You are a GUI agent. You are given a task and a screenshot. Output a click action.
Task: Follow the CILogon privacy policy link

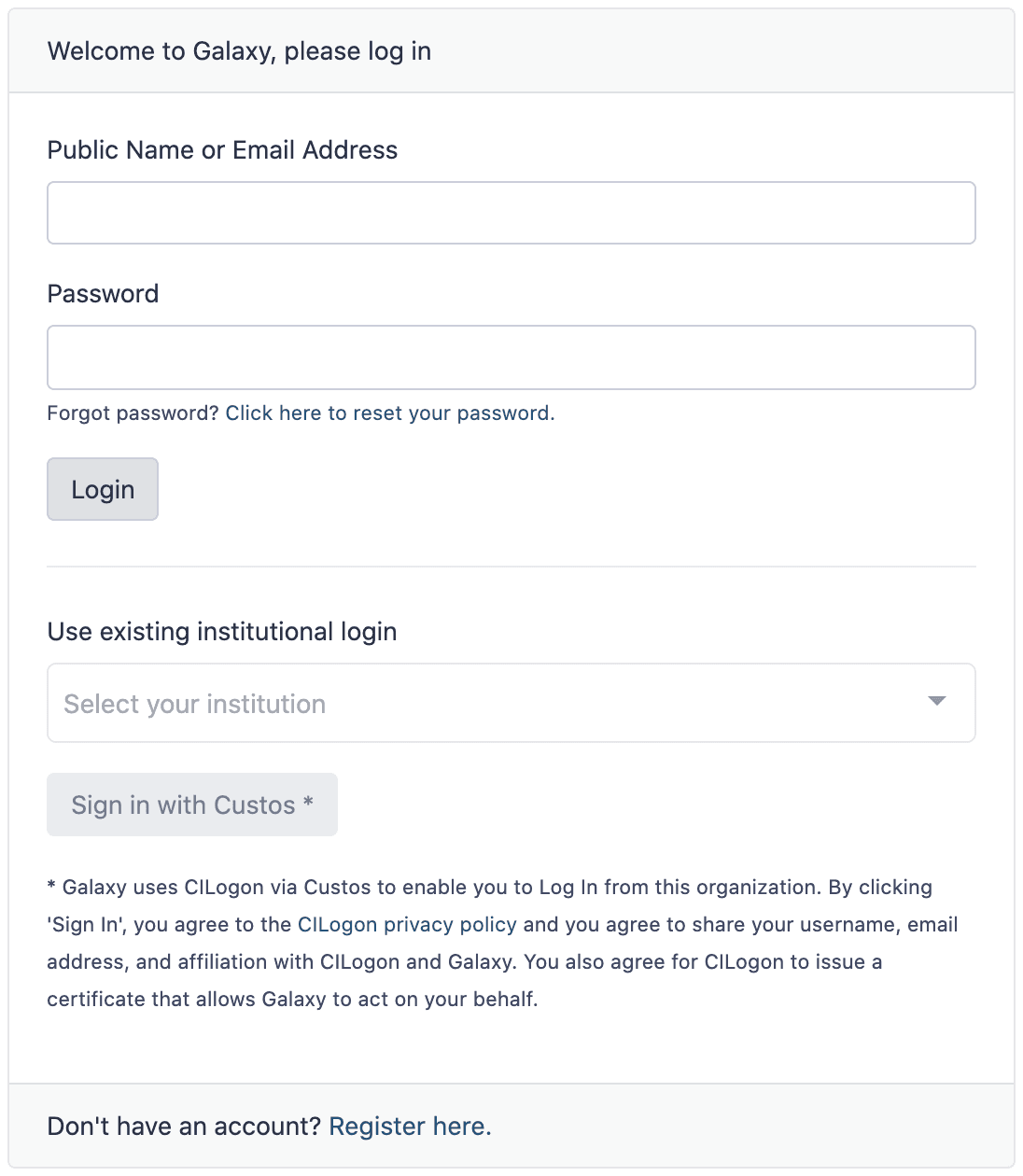(x=406, y=924)
